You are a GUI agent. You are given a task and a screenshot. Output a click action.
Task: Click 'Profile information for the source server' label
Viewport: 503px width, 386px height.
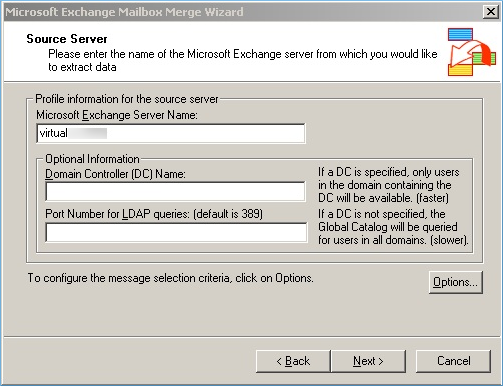pos(127,99)
